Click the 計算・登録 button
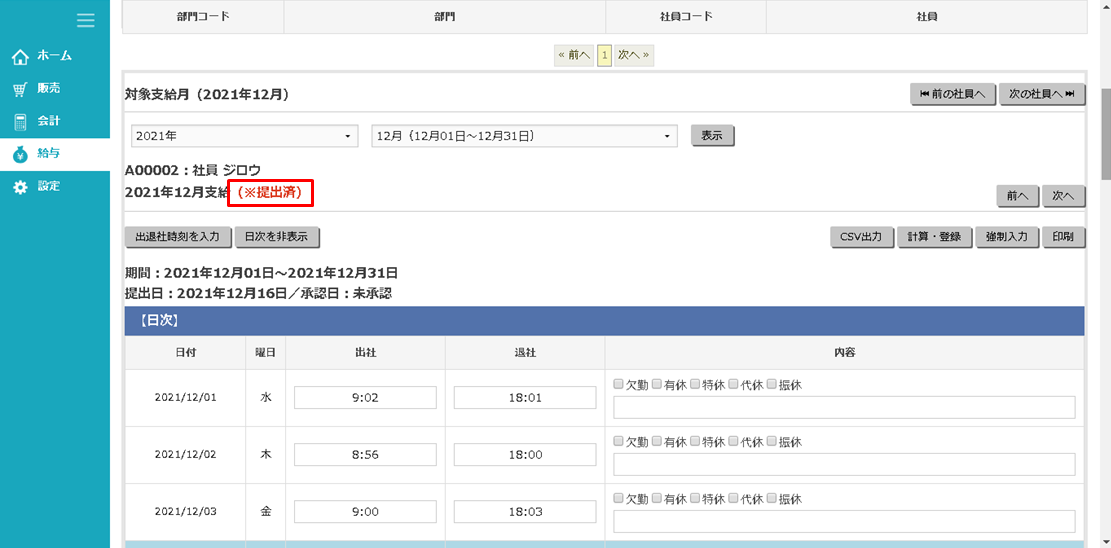The height and width of the screenshot is (548, 1111). point(934,237)
